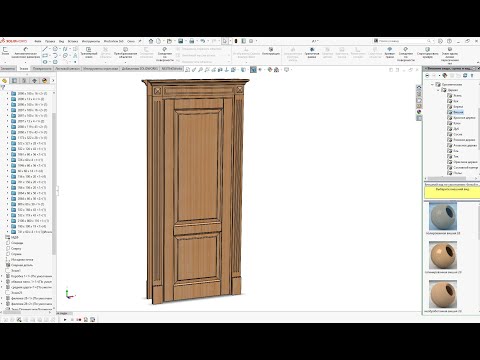Open the Help question mark icon

[450, 41]
